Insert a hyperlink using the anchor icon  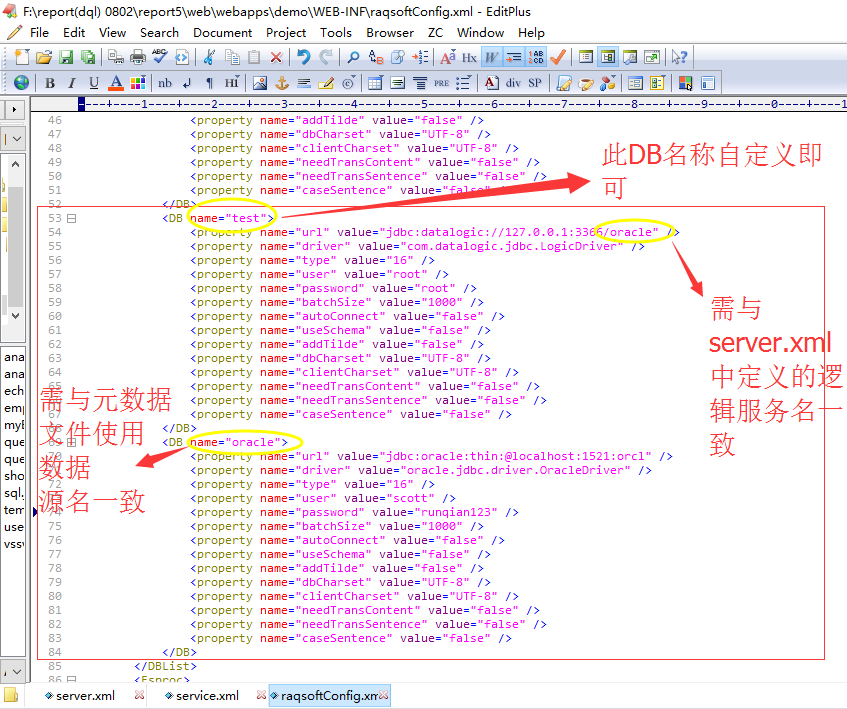pos(281,83)
